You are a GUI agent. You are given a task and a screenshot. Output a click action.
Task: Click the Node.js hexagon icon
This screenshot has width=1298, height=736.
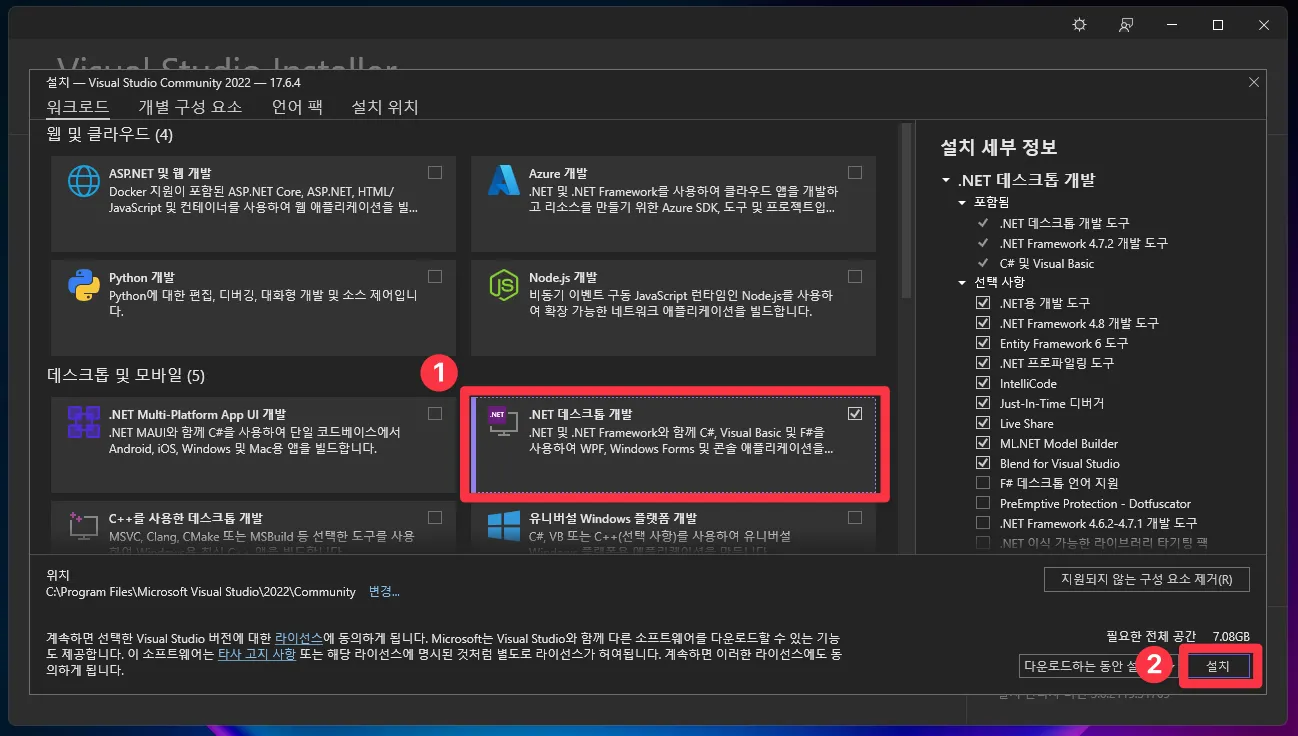point(503,285)
